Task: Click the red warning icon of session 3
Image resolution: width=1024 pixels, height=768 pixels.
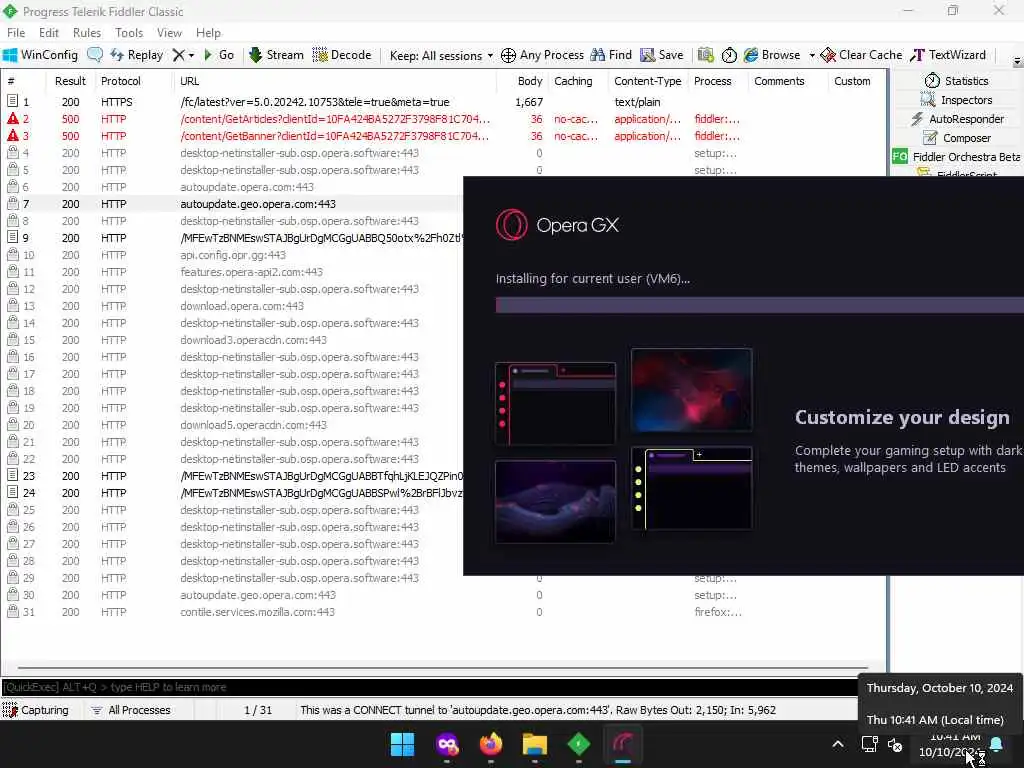Action: coord(12,136)
